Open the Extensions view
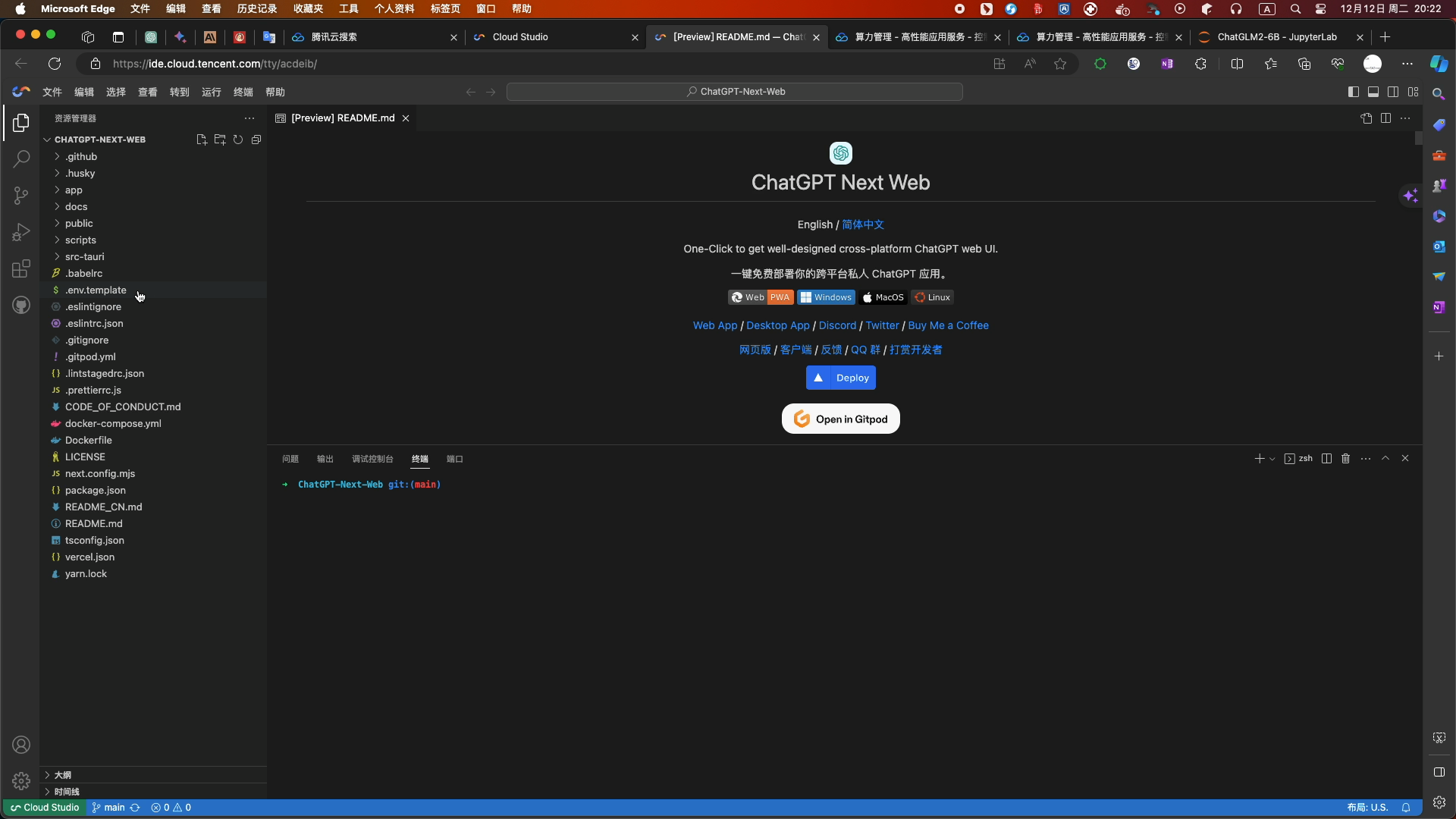The width and height of the screenshot is (1456, 819). point(21,268)
